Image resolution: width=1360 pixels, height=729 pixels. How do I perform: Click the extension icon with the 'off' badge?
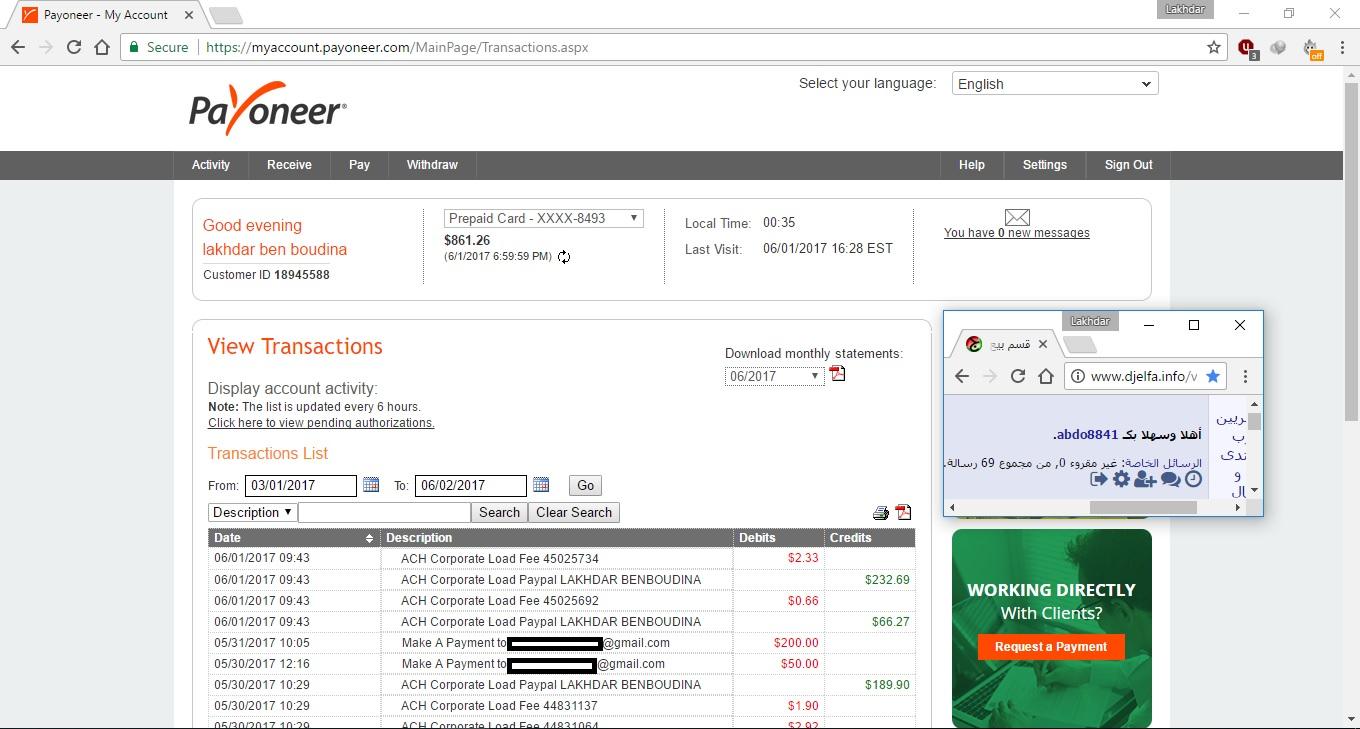click(1311, 48)
